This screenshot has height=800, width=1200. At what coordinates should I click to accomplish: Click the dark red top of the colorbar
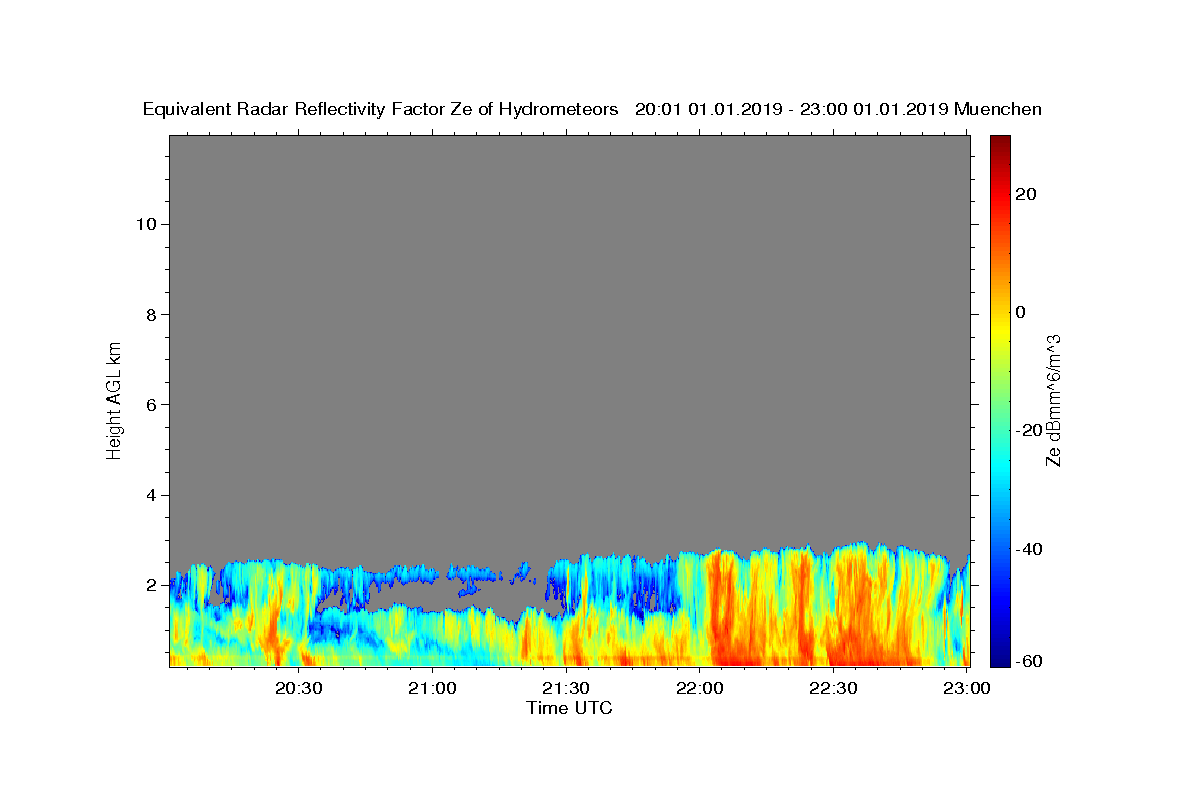point(999,143)
